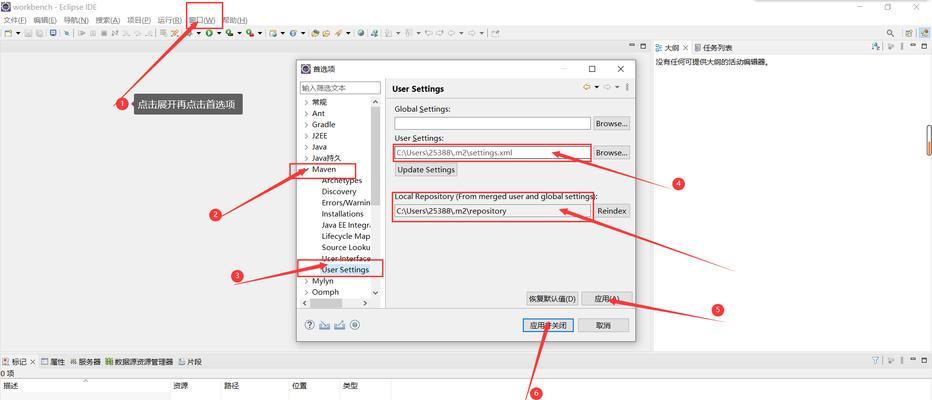This screenshot has height=400, width=932.
Task: Close the 大纲 outline tab
Action: tap(685, 48)
